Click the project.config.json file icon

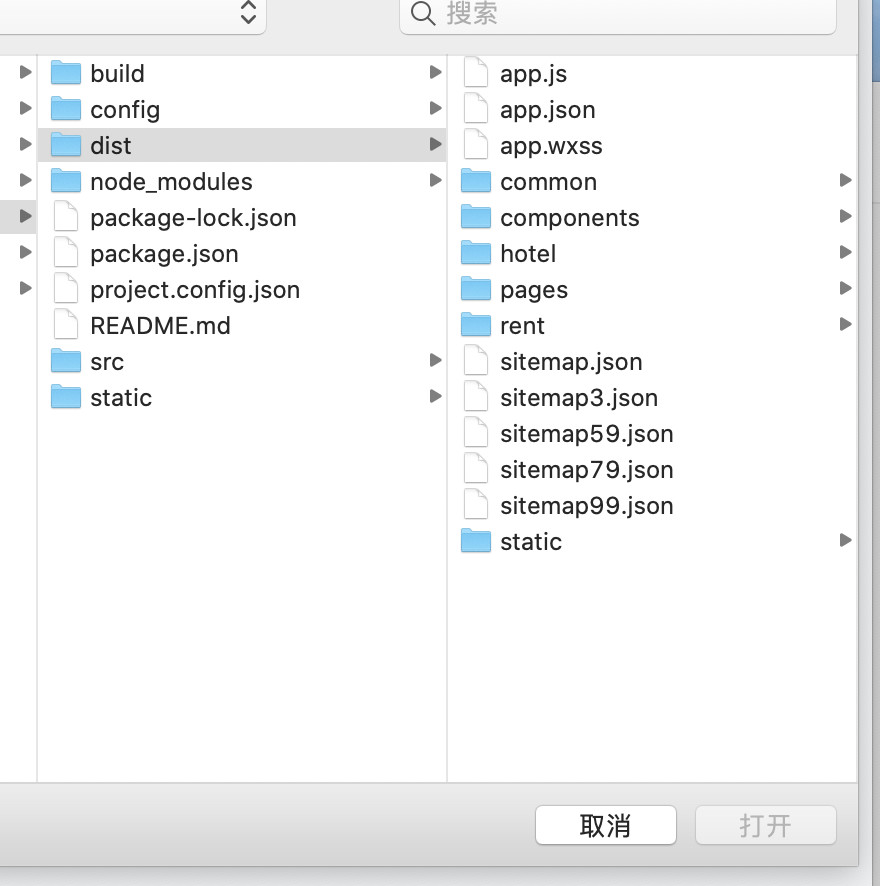66,289
